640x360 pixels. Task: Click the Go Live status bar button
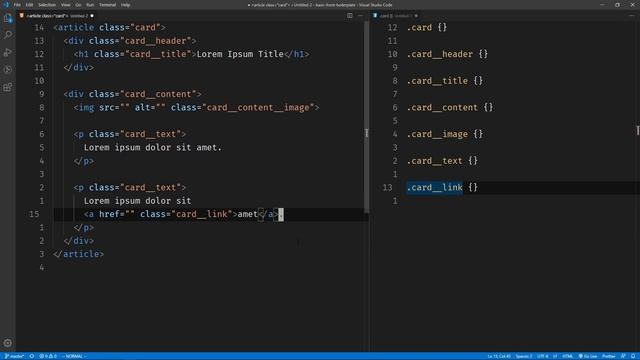click(x=588, y=356)
